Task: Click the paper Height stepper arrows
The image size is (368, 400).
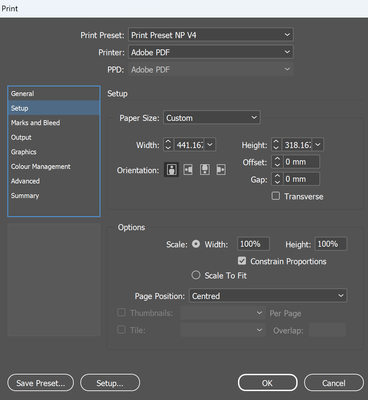Action: click(276, 145)
